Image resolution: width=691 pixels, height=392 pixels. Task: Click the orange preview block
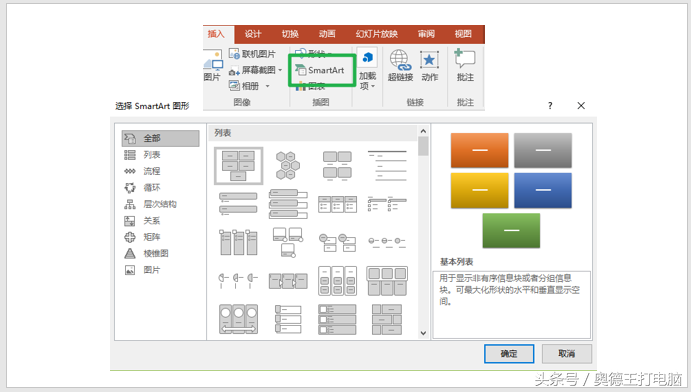point(479,150)
